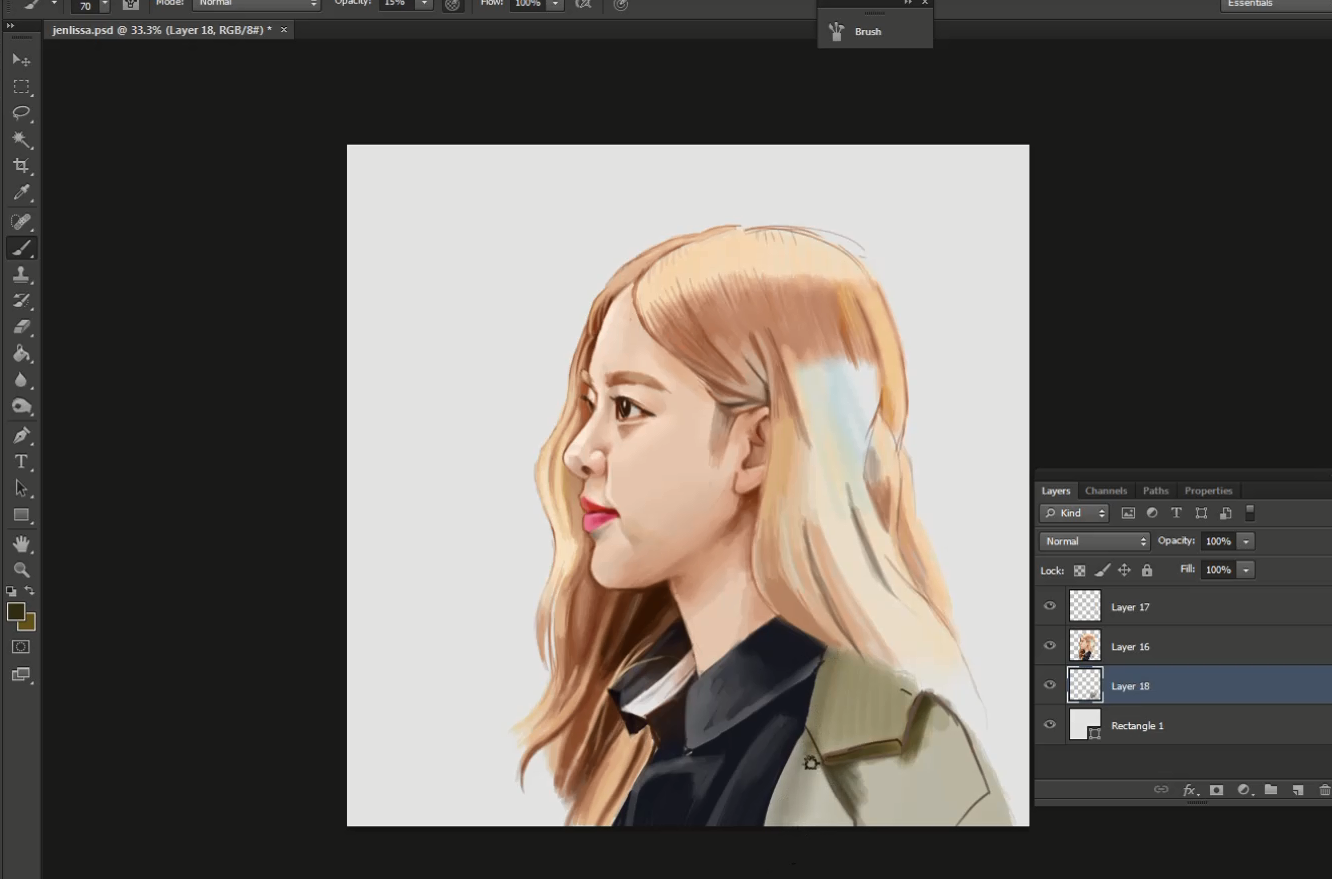
Task: Expand the layer Opacity dropdown arrow
Action: [1245, 541]
